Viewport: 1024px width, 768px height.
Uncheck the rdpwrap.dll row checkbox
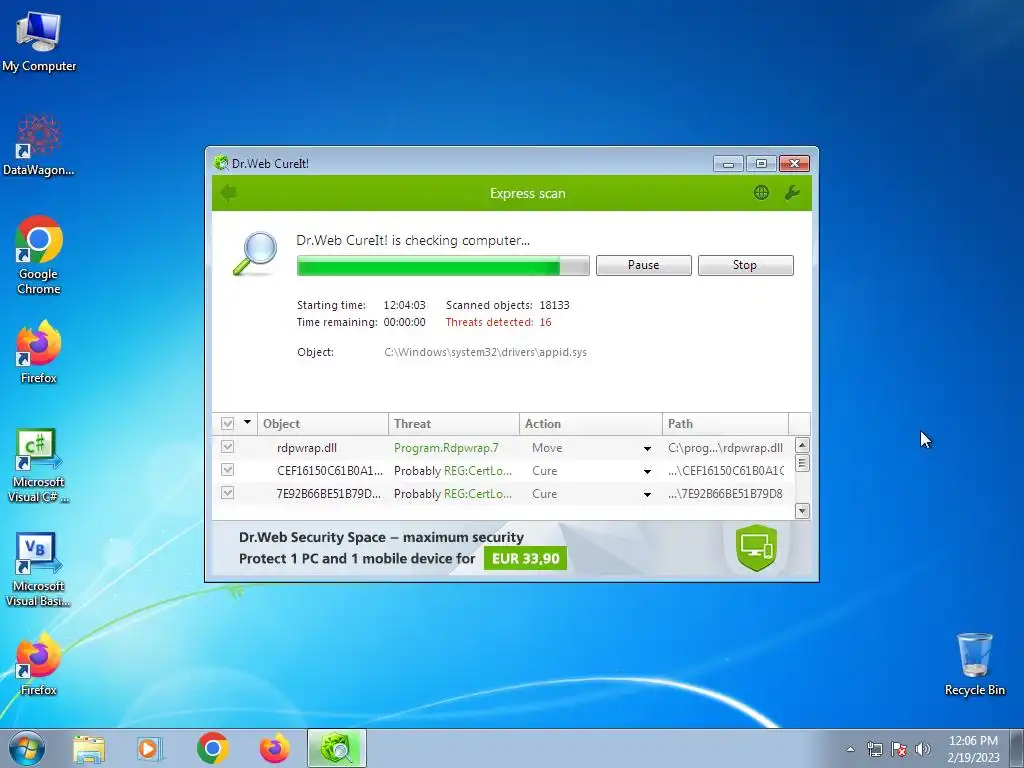pos(227,447)
